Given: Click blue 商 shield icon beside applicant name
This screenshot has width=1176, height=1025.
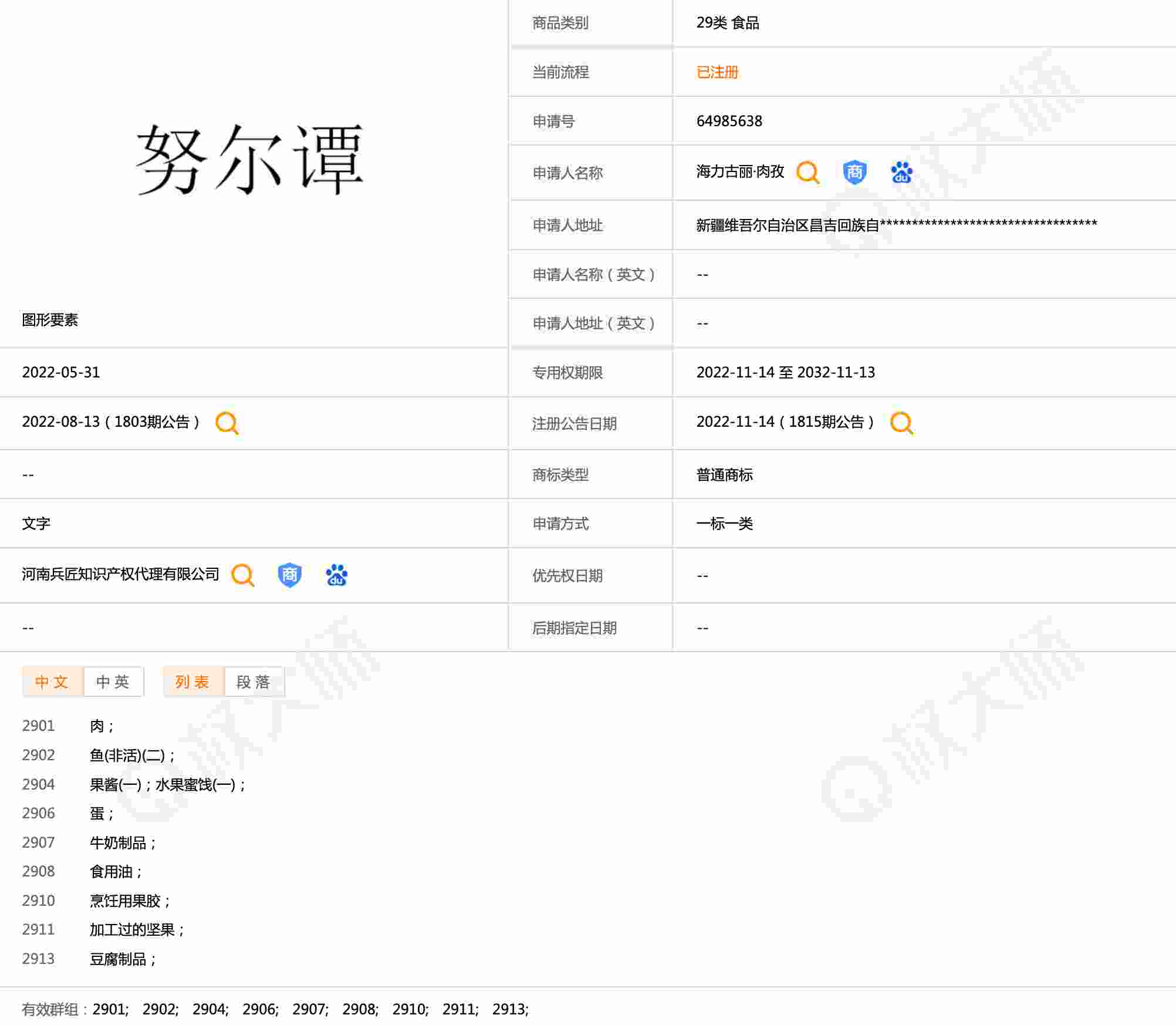Looking at the screenshot, I should pos(854,173).
